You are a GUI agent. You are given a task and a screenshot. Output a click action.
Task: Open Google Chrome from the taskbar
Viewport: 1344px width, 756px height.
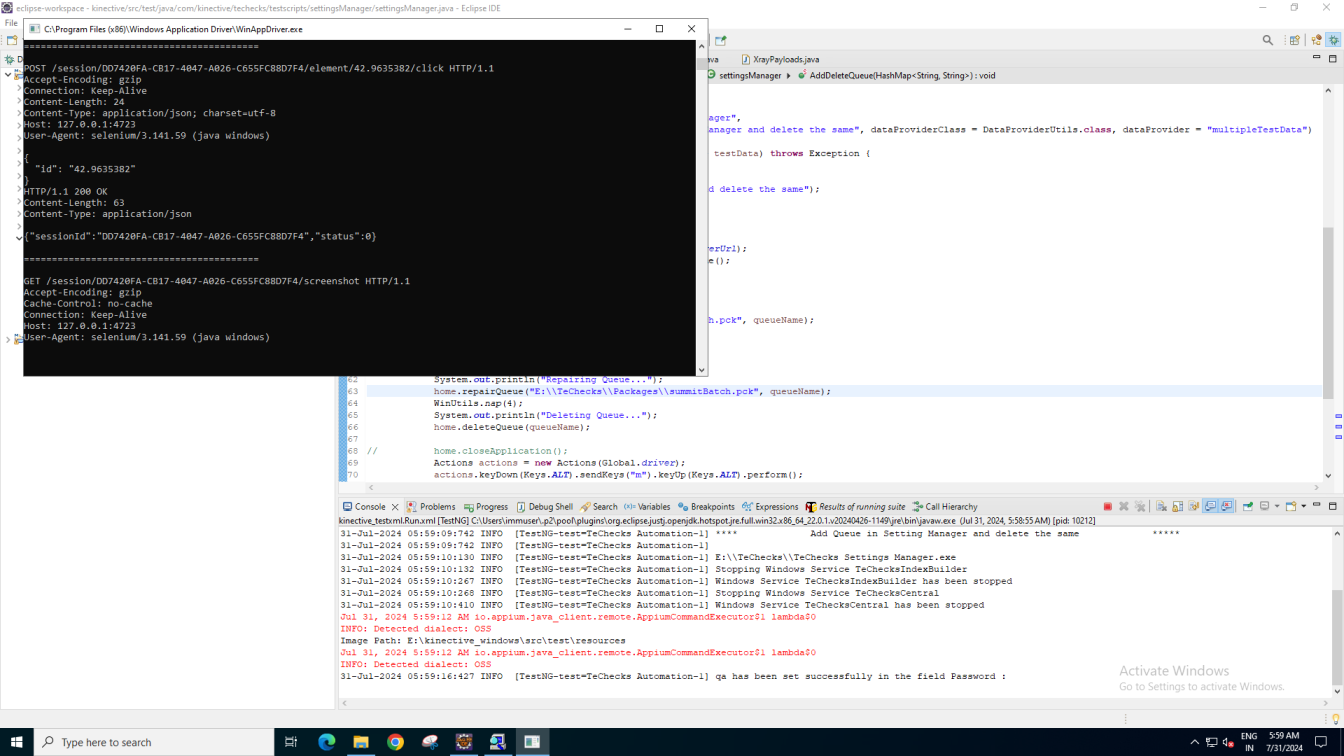(x=395, y=742)
